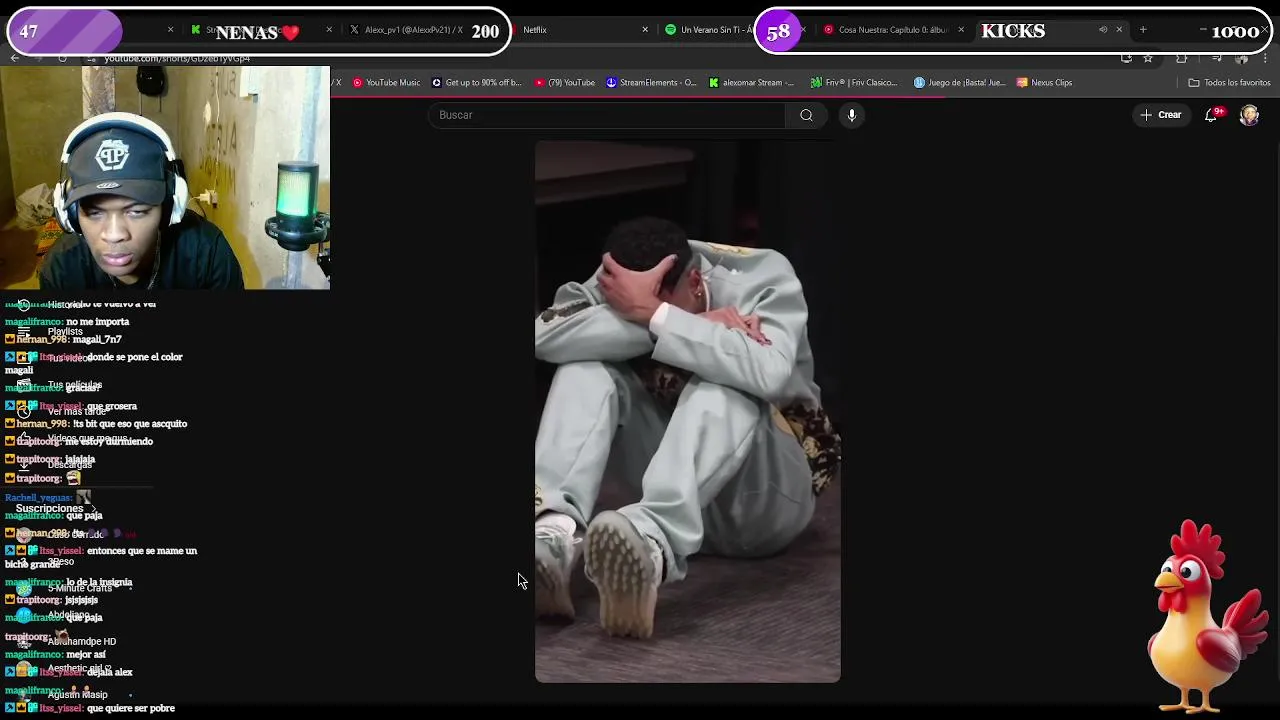Open the Chrome three-dot menu
Image resolution: width=1280 pixels, height=720 pixels.
pyautogui.click(x=1266, y=58)
